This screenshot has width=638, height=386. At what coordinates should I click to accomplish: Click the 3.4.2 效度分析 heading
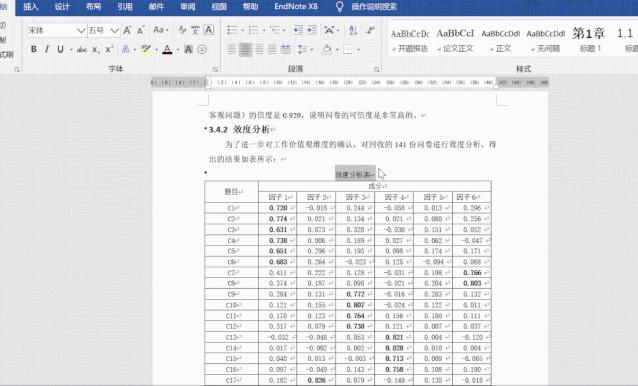coord(239,129)
